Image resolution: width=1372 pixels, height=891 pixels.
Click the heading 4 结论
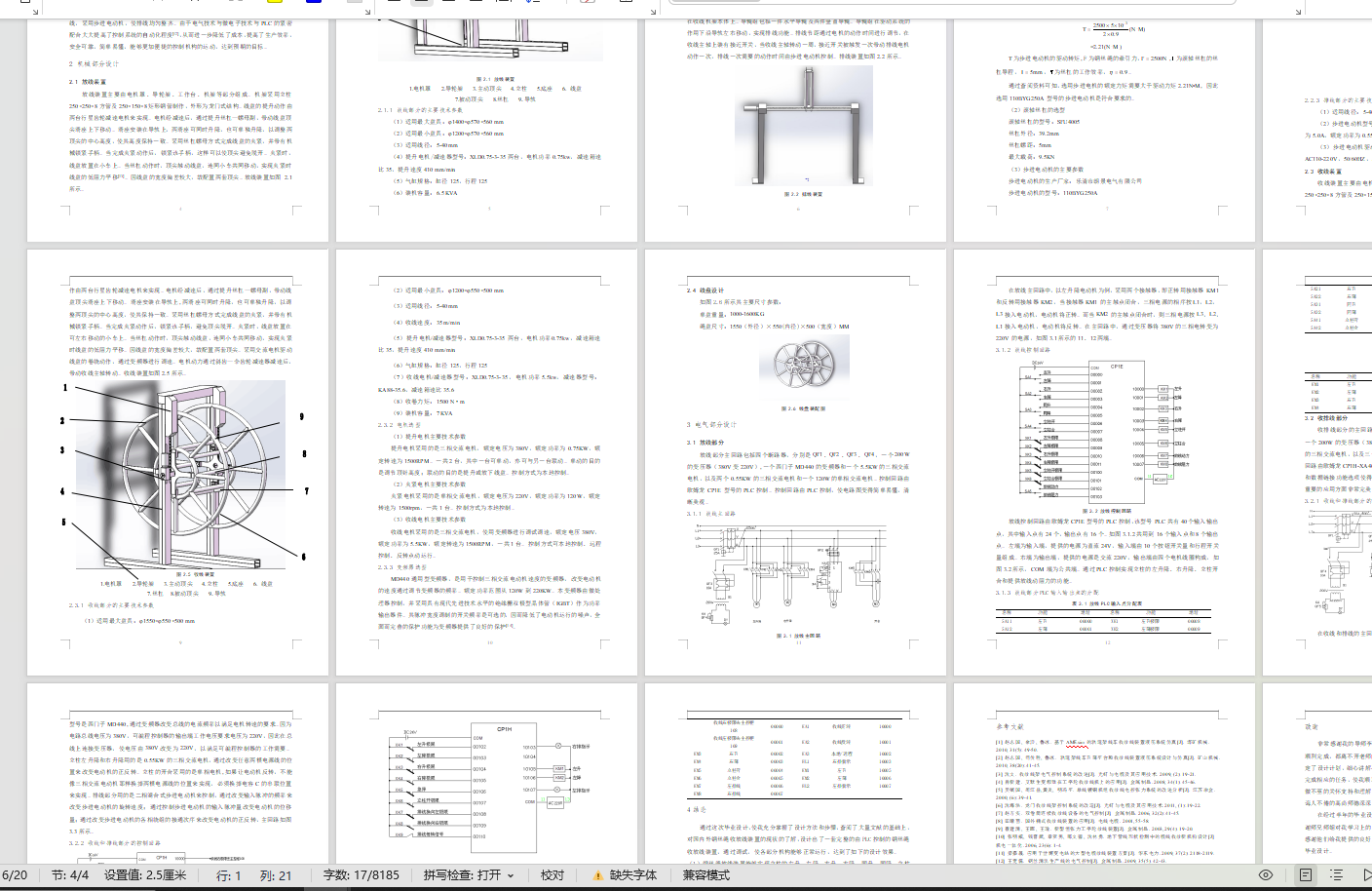point(696,809)
